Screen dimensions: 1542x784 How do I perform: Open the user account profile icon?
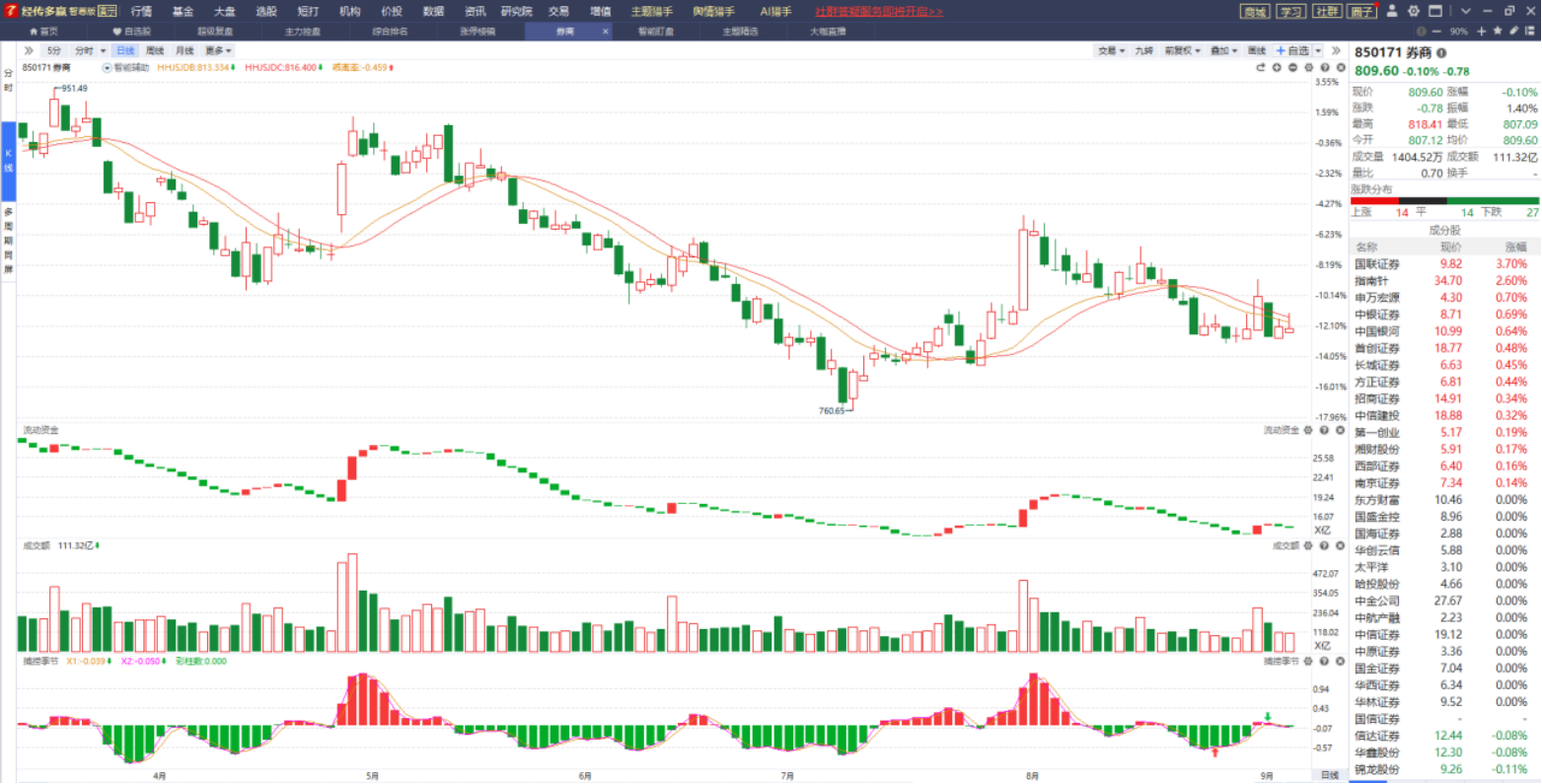[x=1392, y=11]
